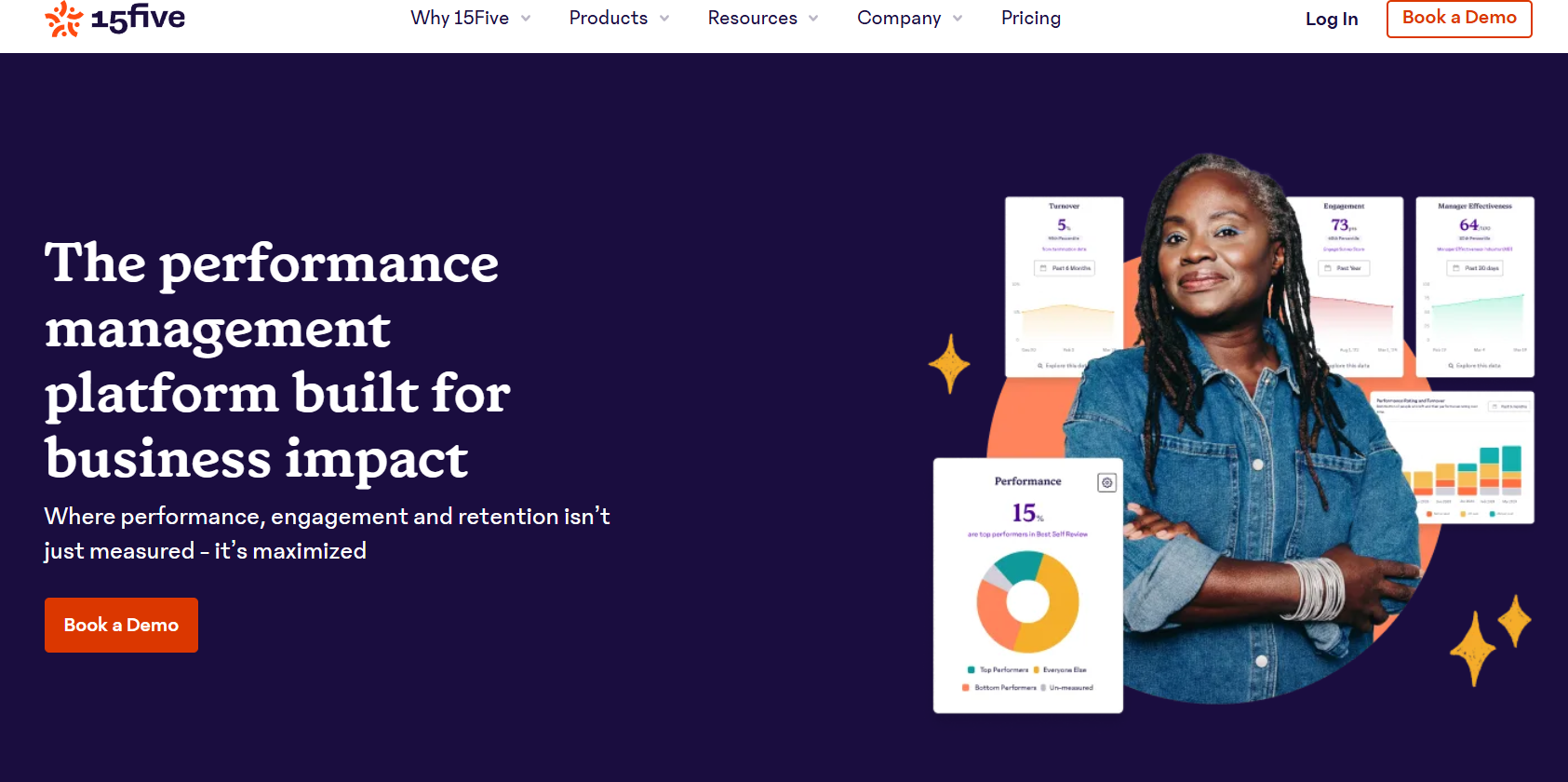Click the yellow star left of the Turnover card
The image size is (1568, 782).
pyautogui.click(x=949, y=363)
